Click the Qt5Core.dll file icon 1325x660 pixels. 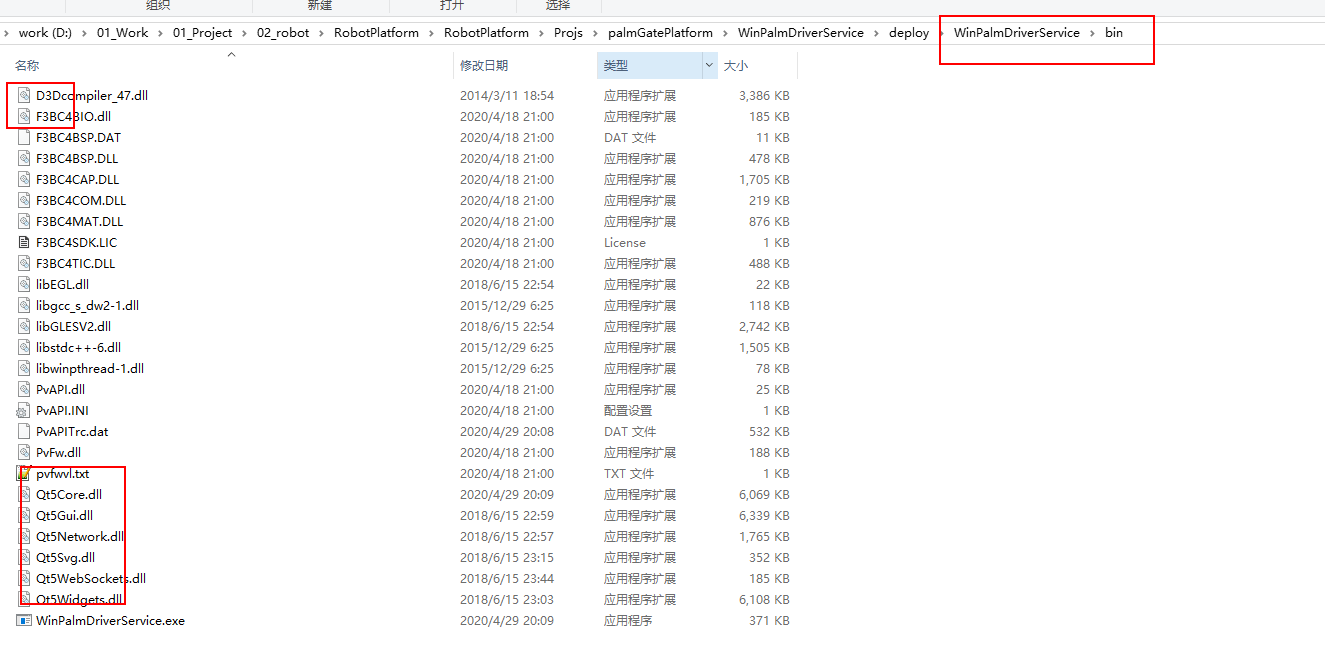click(25, 494)
